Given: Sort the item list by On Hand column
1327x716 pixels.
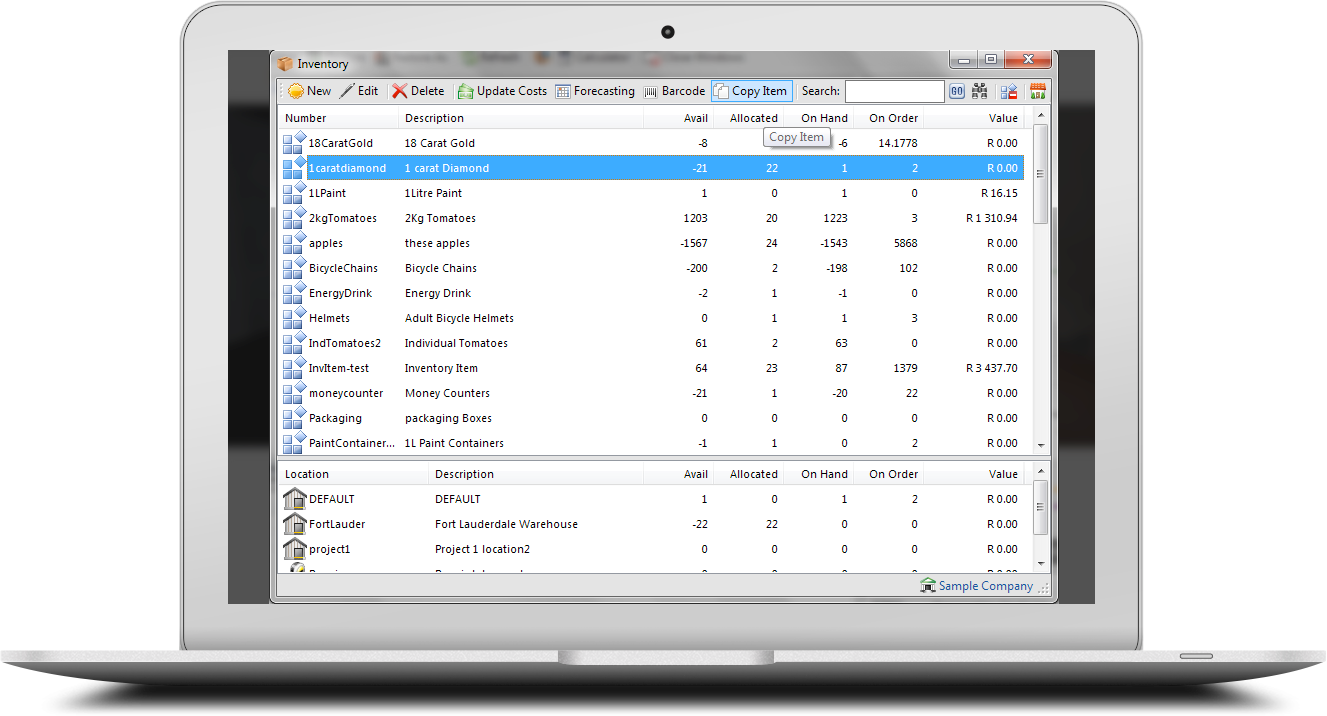Looking at the screenshot, I should click(x=823, y=118).
